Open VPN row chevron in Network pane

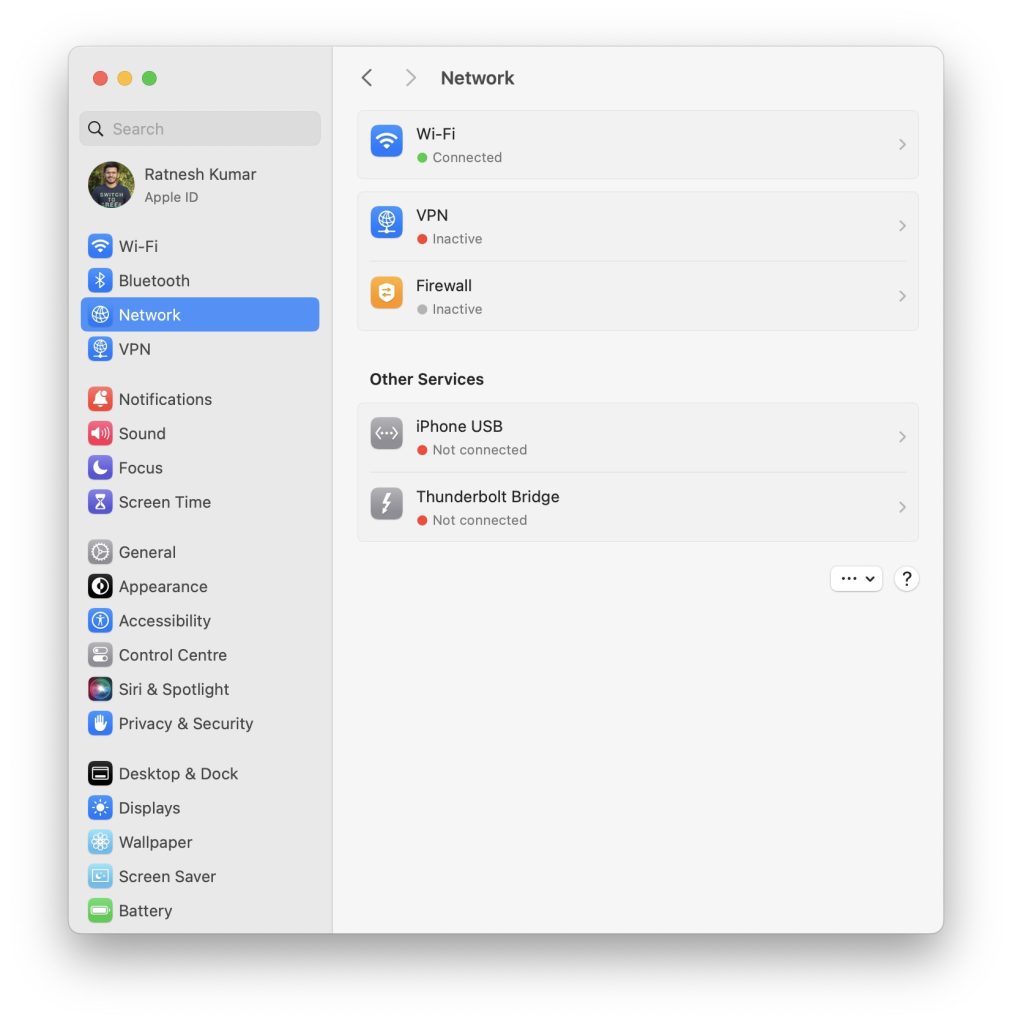tap(902, 226)
